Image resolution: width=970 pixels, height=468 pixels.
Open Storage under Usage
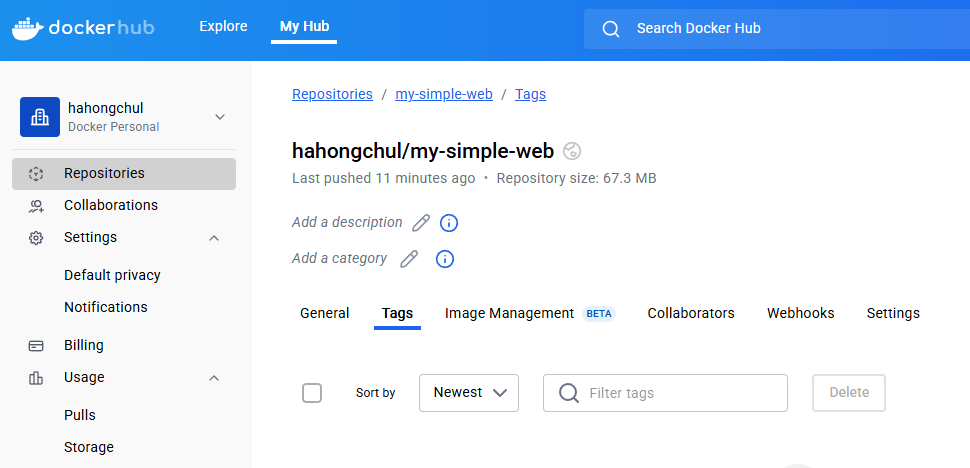89,448
